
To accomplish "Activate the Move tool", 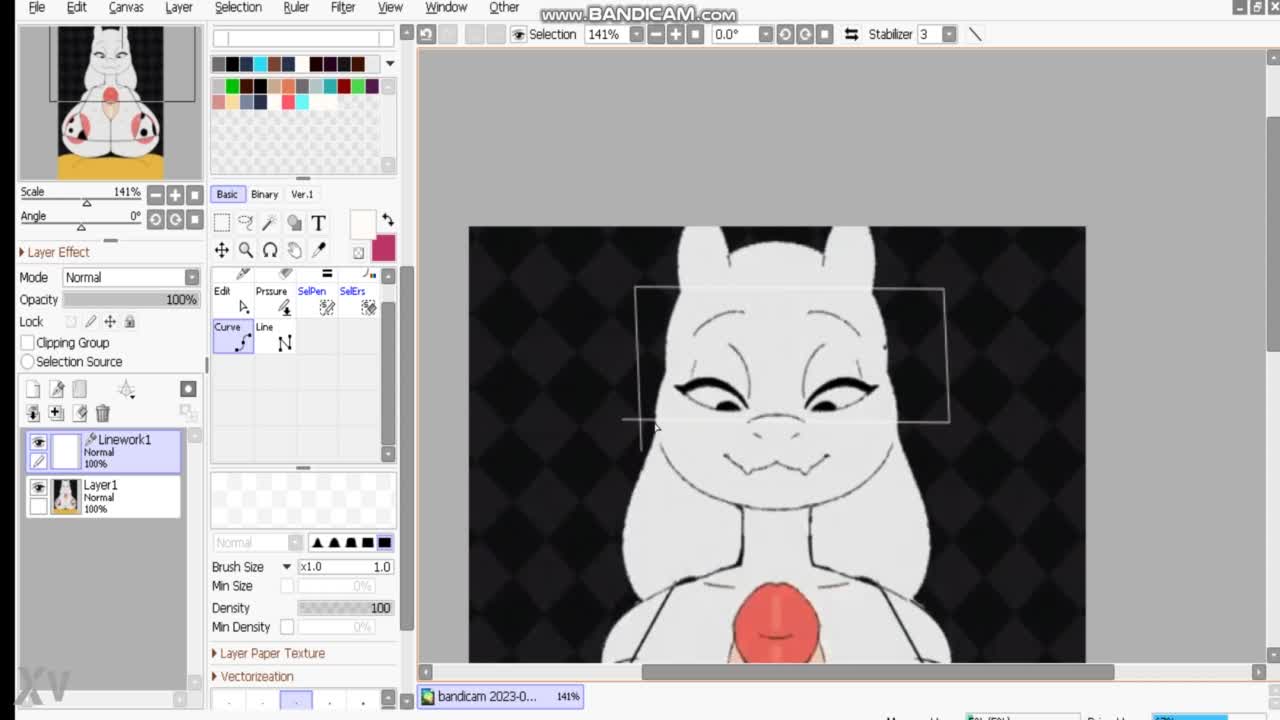I will (x=222, y=250).
